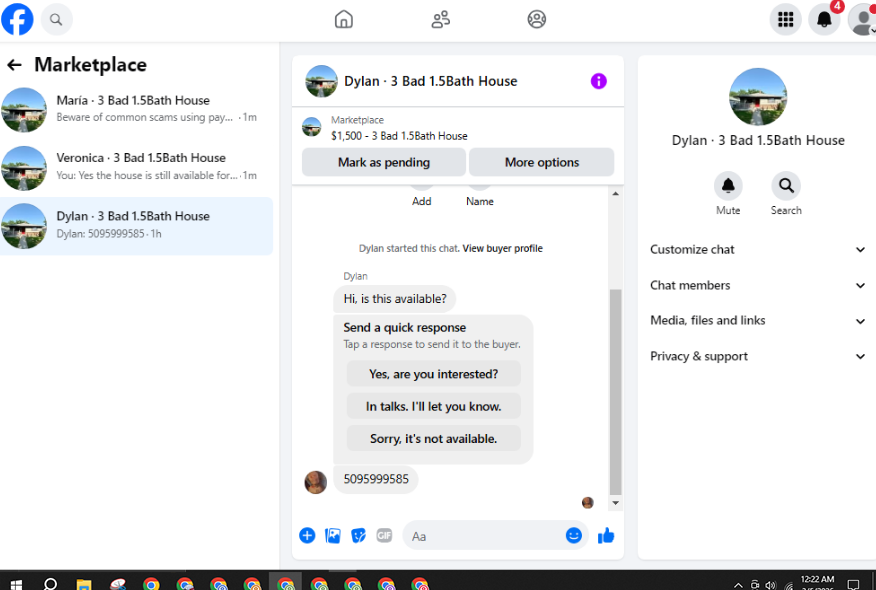Click the '5095999585' message bubble
The height and width of the screenshot is (590, 876).
[376, 479]
